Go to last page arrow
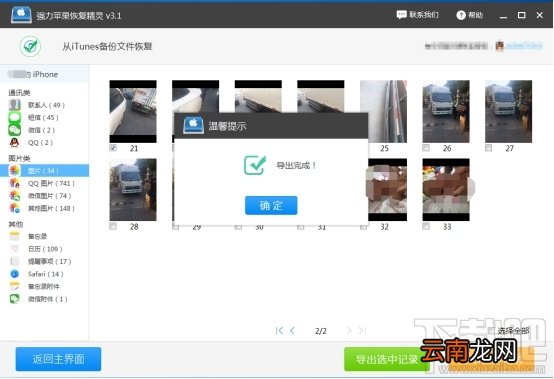 [363, 331]
